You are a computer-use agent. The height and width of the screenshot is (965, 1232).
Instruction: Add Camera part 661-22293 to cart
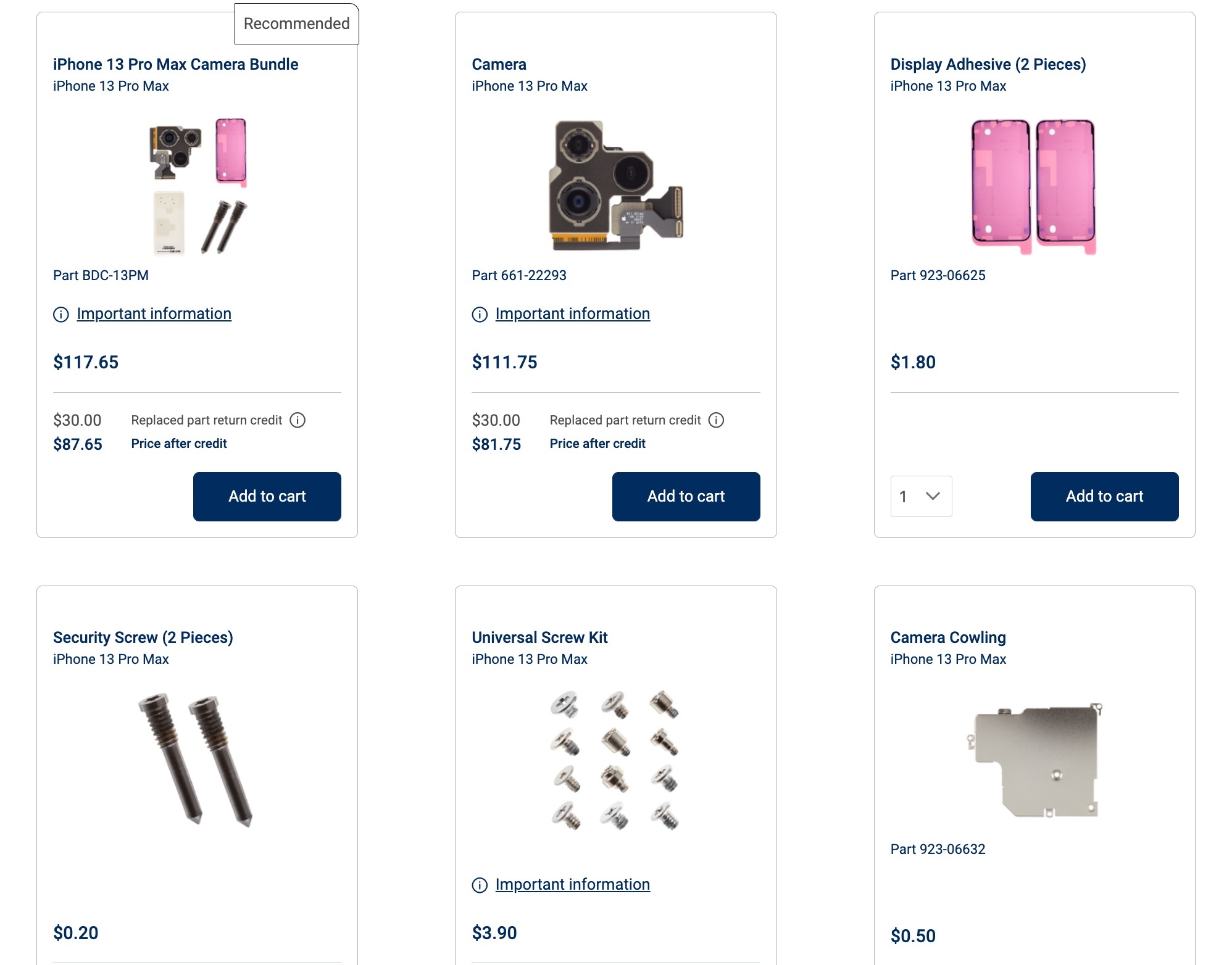(x=686, y=496)
